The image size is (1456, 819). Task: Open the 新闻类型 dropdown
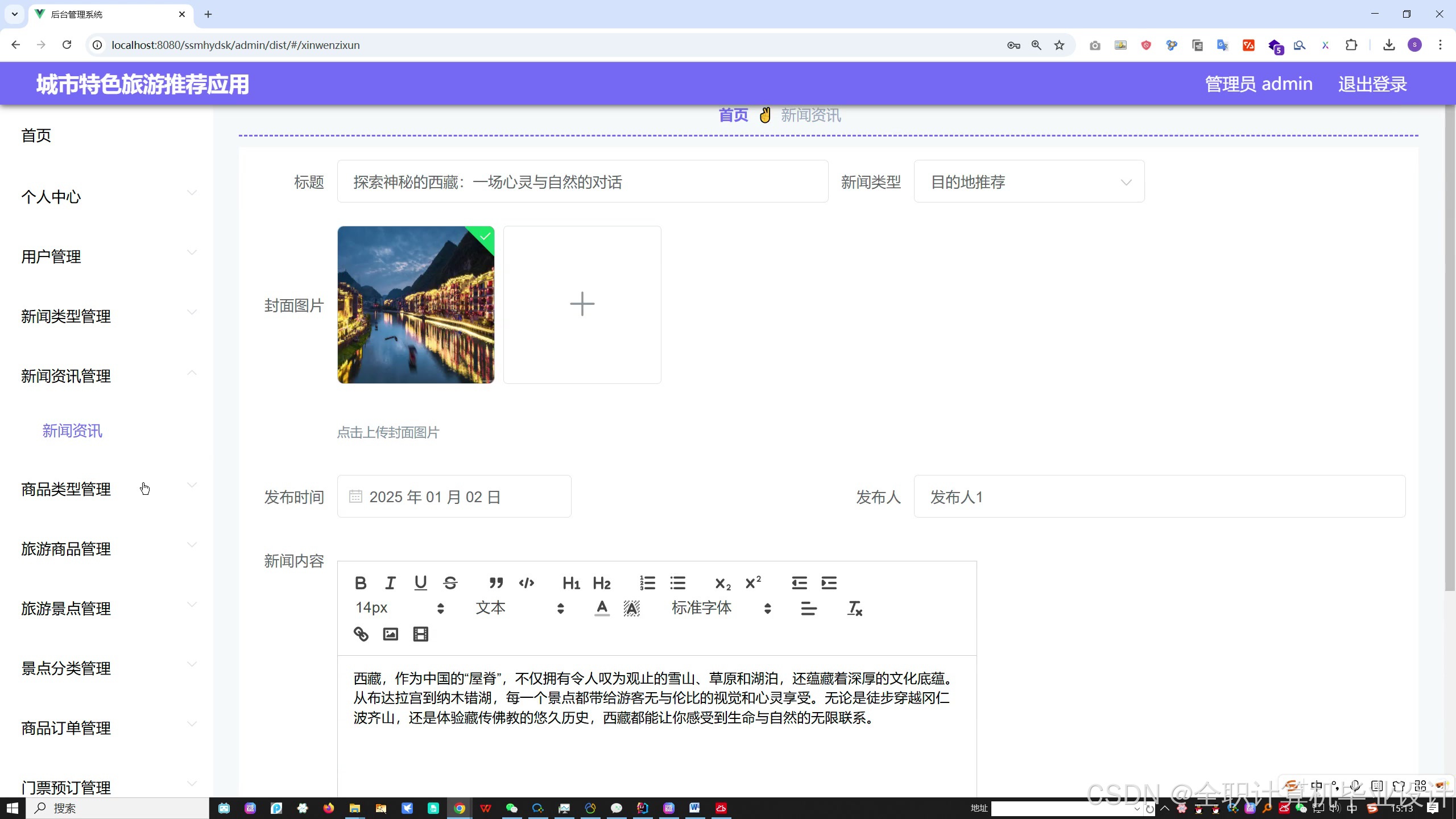point(1029,182)
